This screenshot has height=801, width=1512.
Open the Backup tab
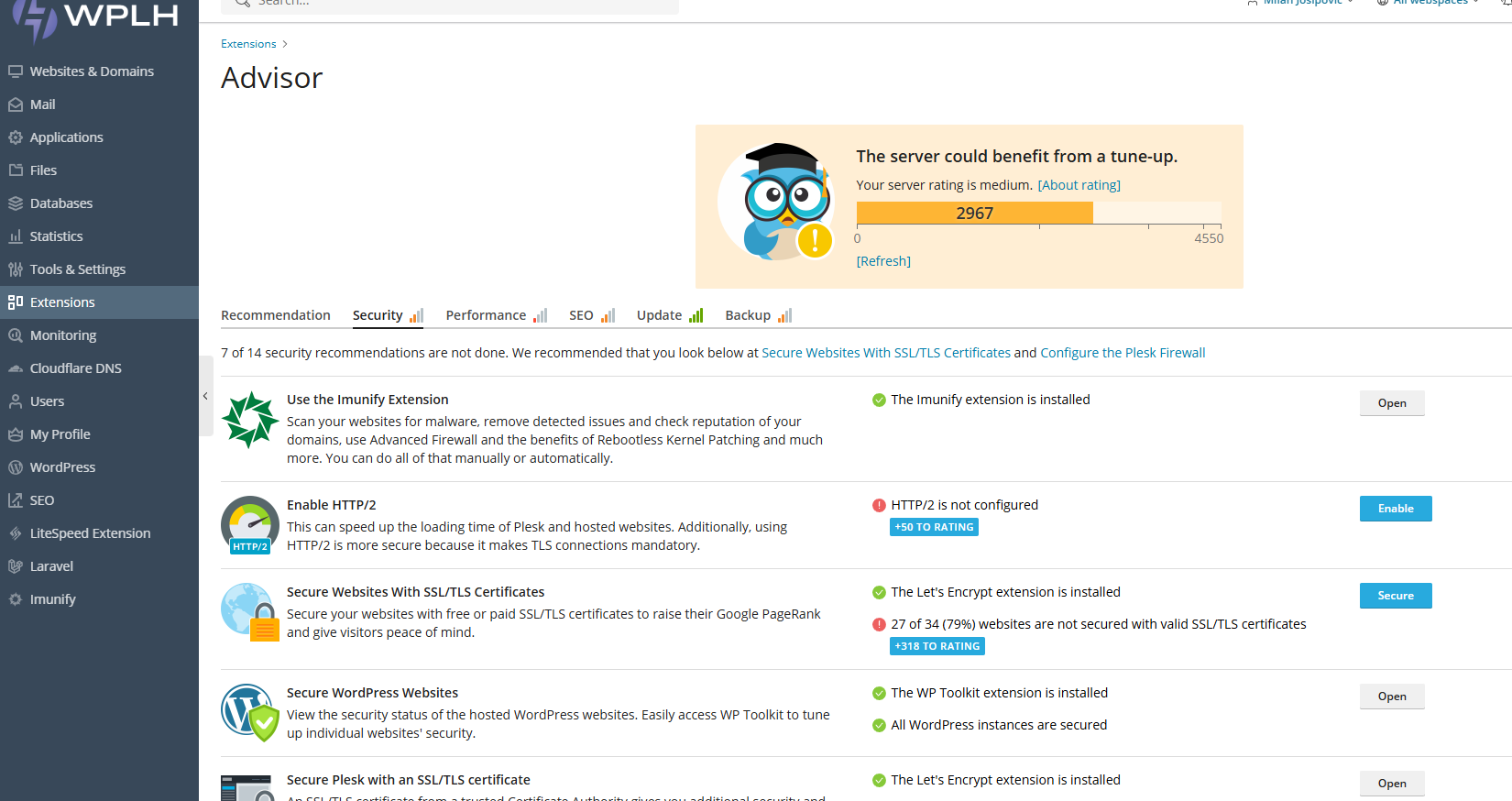pos(758,315)
